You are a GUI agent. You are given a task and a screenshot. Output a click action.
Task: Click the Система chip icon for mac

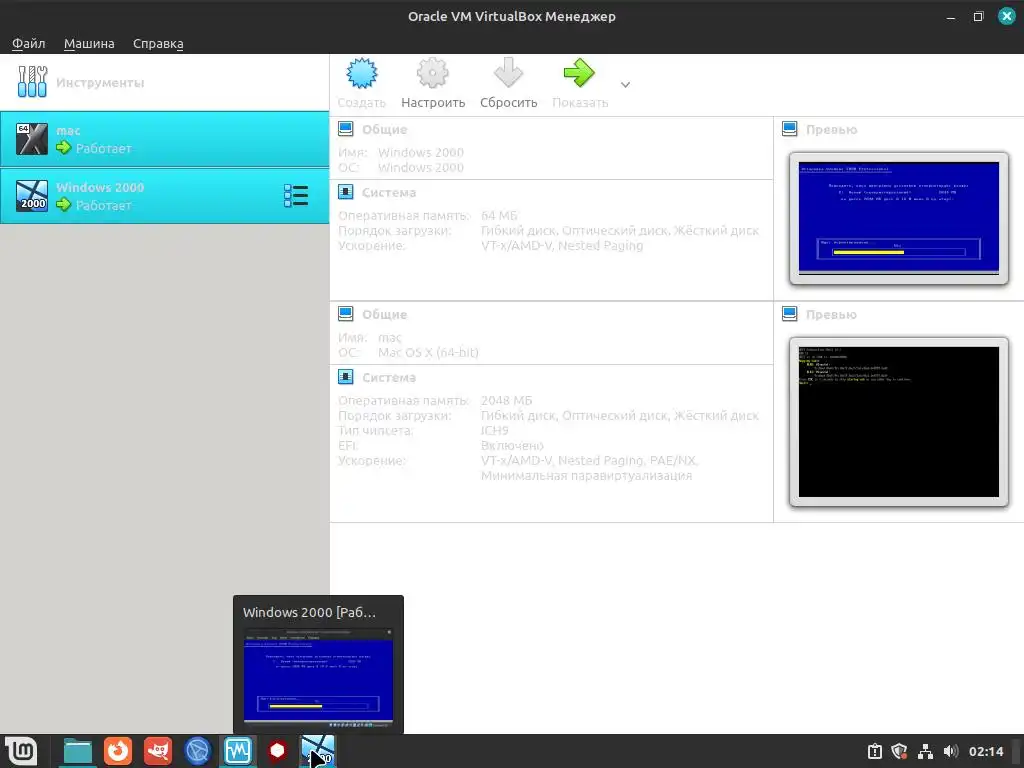pos(345,377)
